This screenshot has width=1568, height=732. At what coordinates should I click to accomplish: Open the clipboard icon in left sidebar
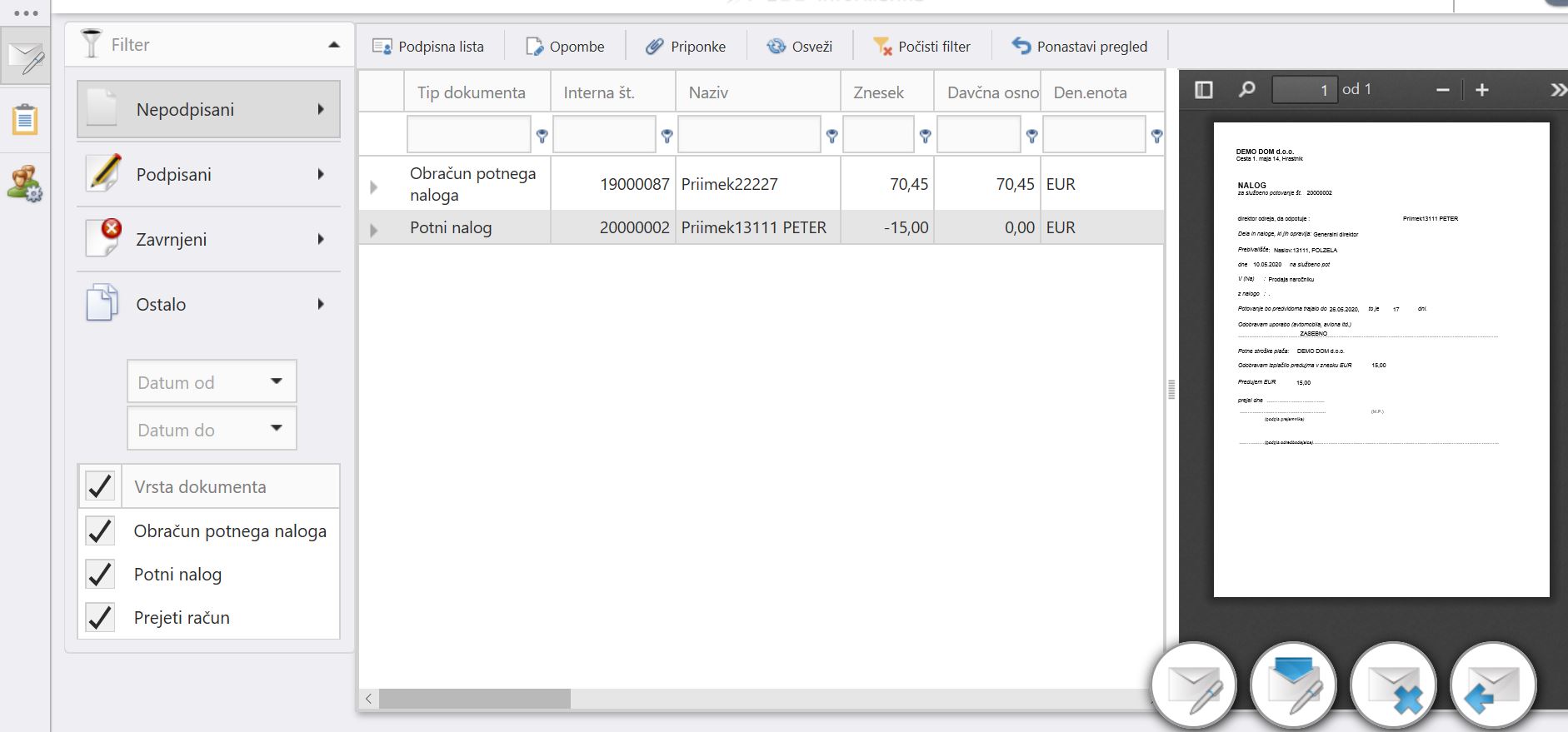pyautogui.click(x=25, y=119)
